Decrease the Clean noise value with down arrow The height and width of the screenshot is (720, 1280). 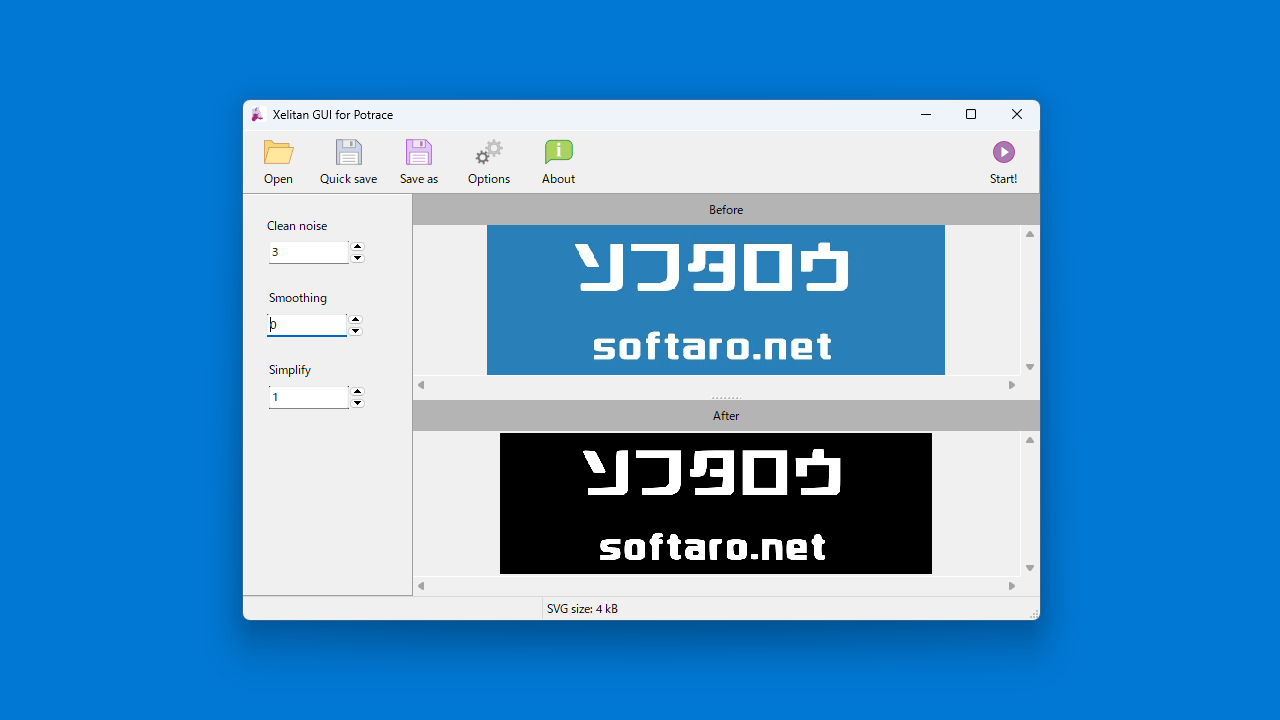(357, 258)
